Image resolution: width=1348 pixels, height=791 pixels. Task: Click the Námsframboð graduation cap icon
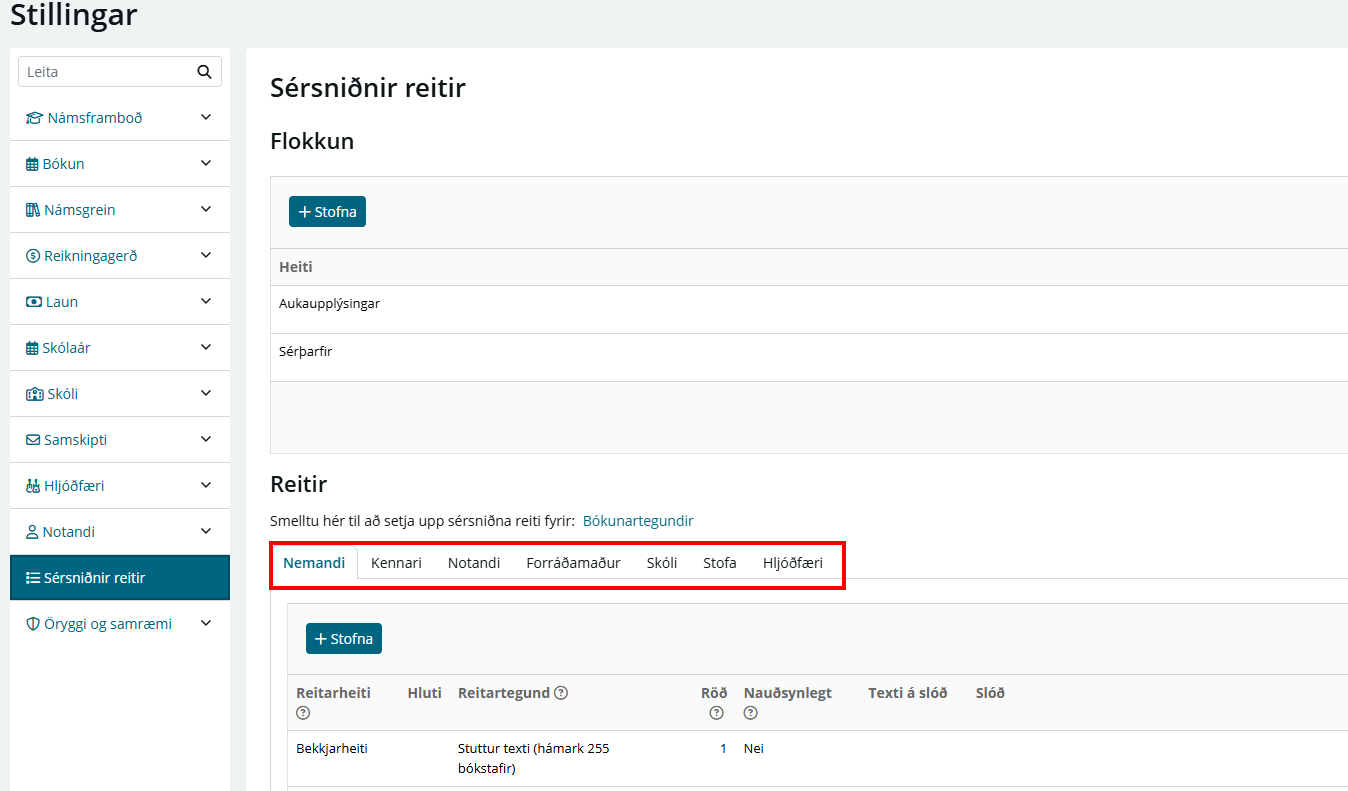[x=35, y=118]
